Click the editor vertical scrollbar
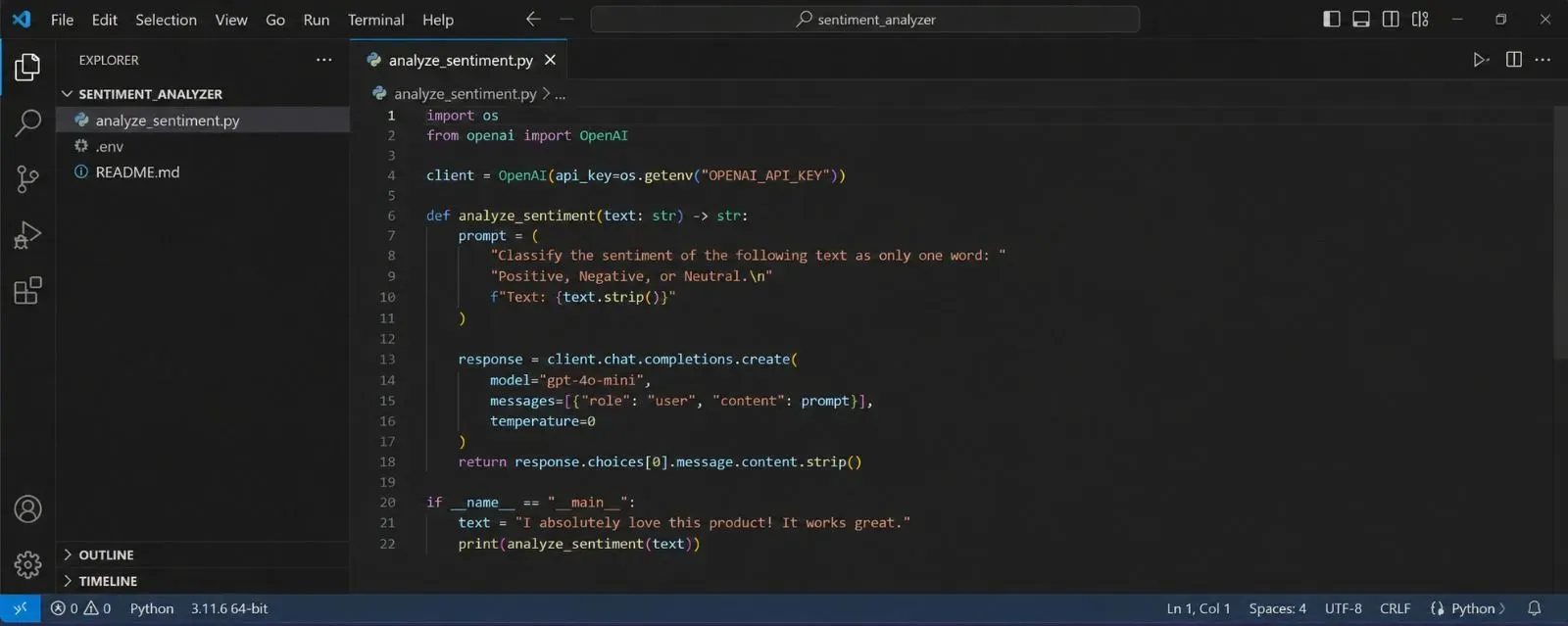 (x=1560, y=233)
